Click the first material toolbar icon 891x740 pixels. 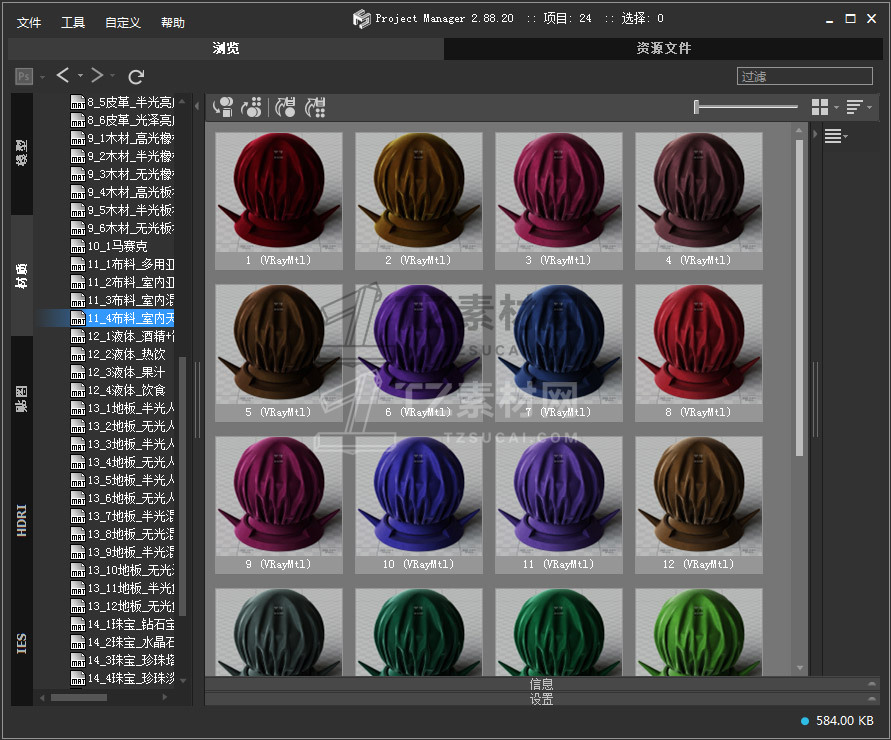pyautogui.click(x=223, y=107)
